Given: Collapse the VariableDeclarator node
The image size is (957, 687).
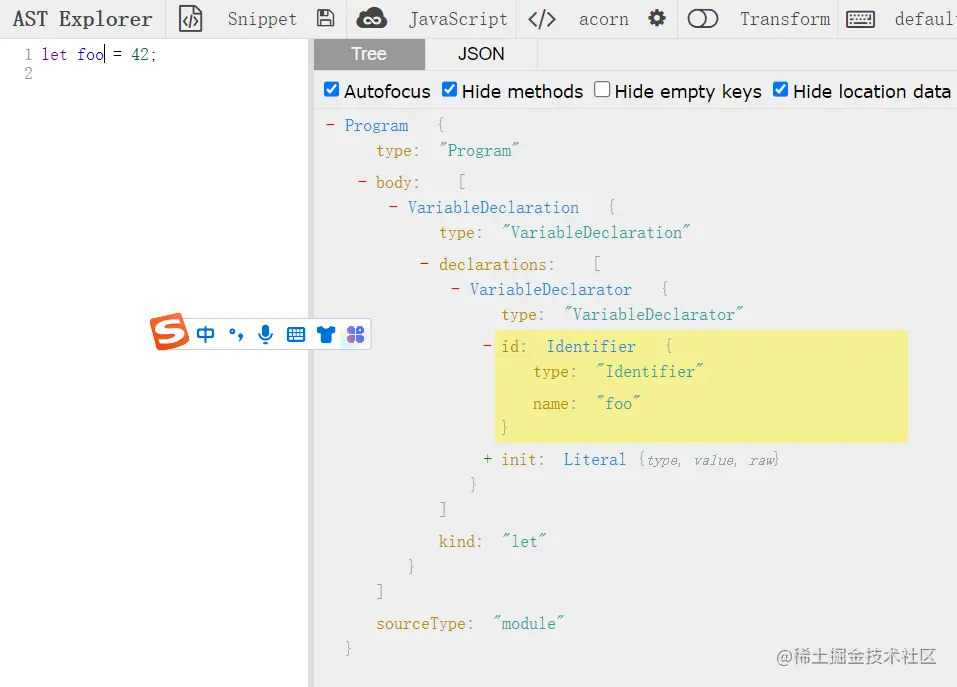Looking at the screenshot, I should pos(455,289).
